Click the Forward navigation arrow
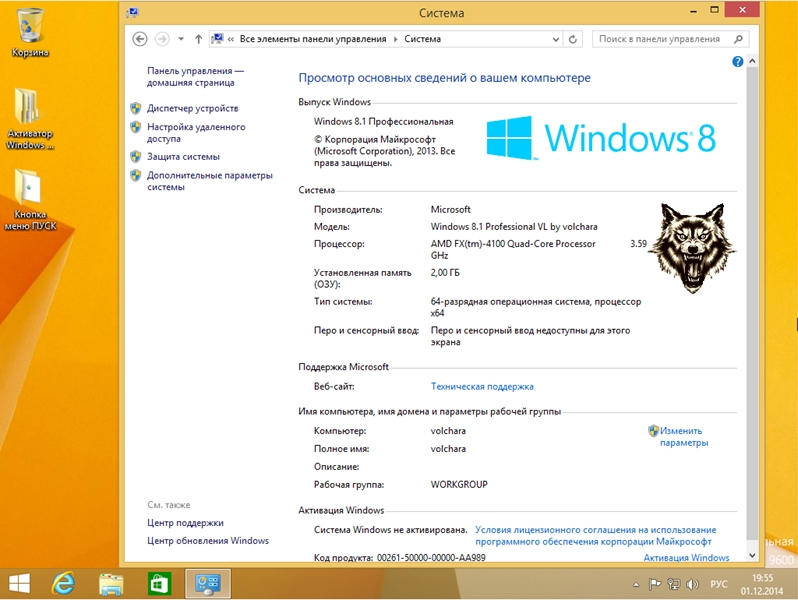 (x=162, y=39)
